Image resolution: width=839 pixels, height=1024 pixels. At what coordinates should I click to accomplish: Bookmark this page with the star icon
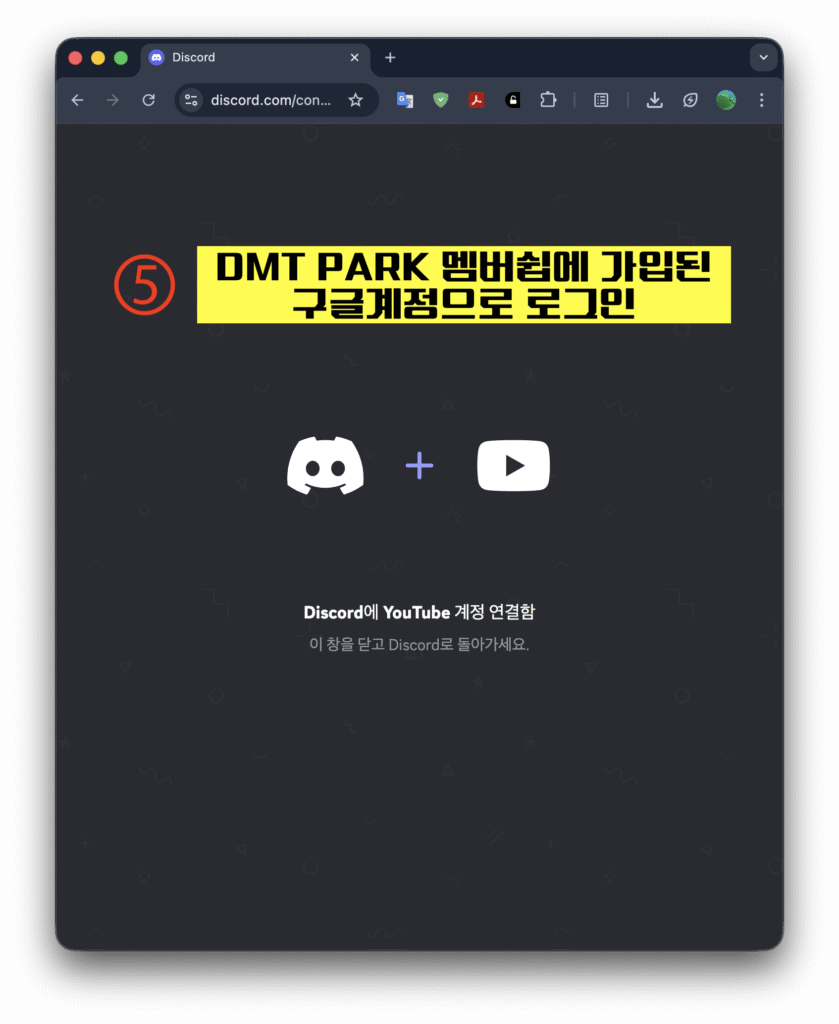(x=355, y=100)
